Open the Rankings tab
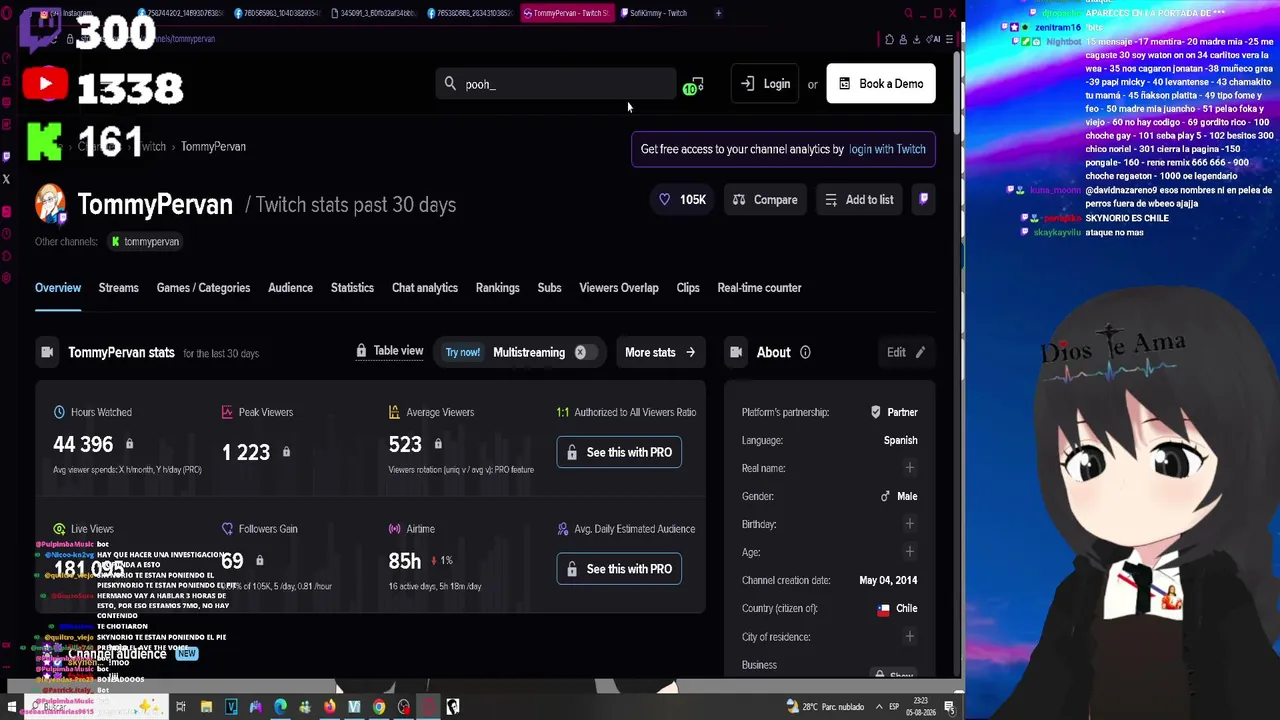The image size is (1280, 720). pos(497,288)
